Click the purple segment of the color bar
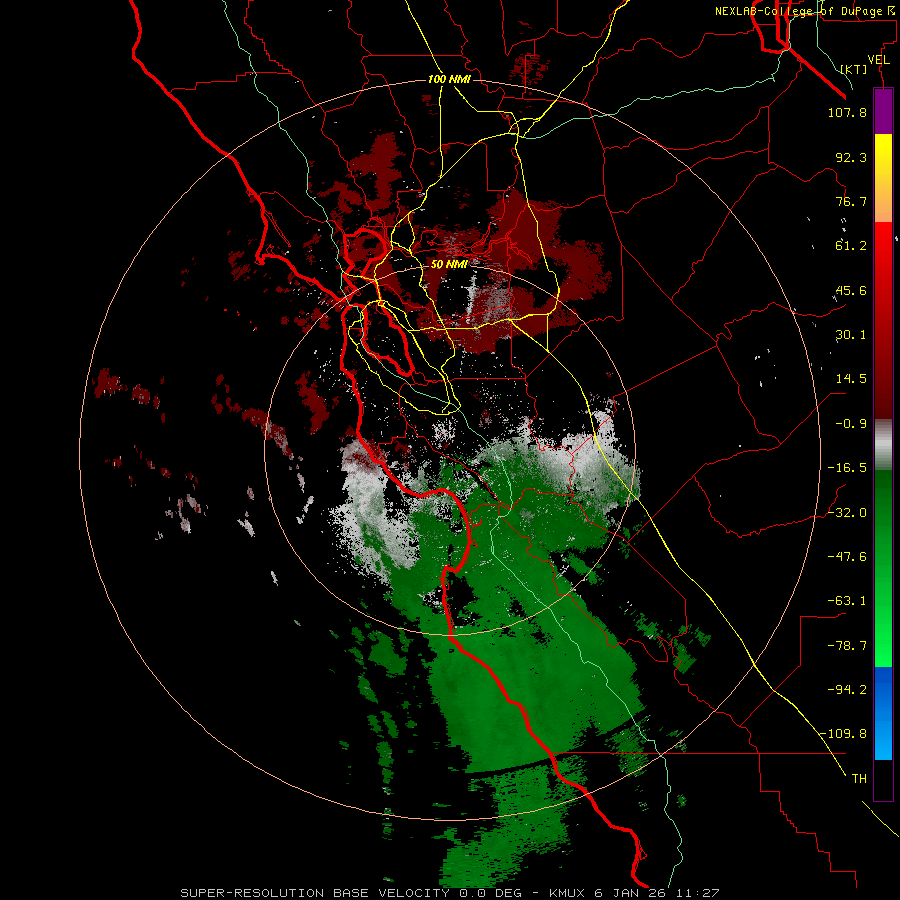Screen dimensions: 900x900 pos(883,112)
